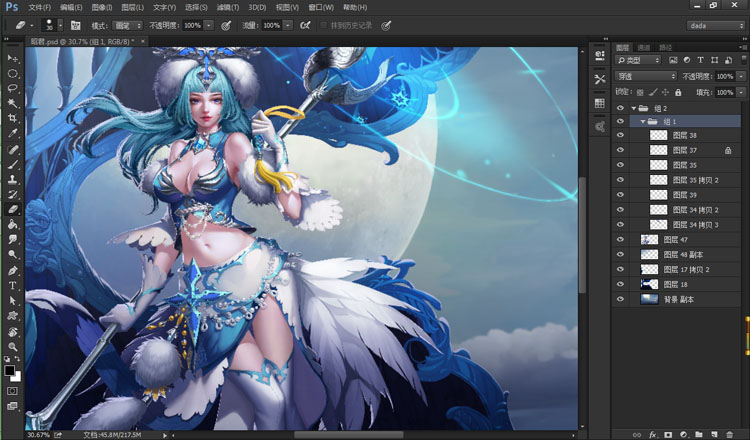Open the eraser opacity slider dropdown
This screenshot has height=440, width=750.
(209, 25)
